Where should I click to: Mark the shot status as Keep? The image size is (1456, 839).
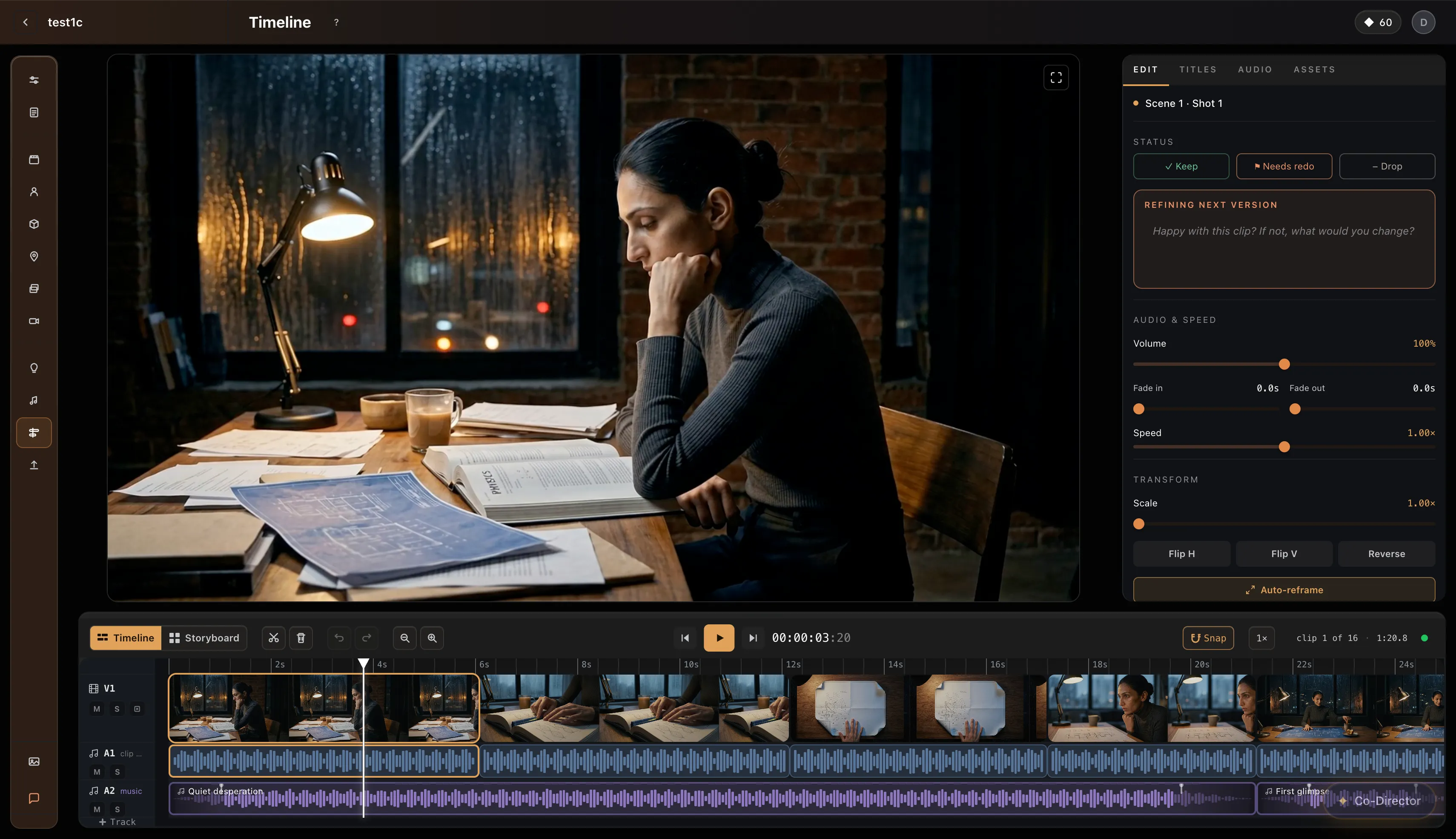click(x=1181, y=166)
